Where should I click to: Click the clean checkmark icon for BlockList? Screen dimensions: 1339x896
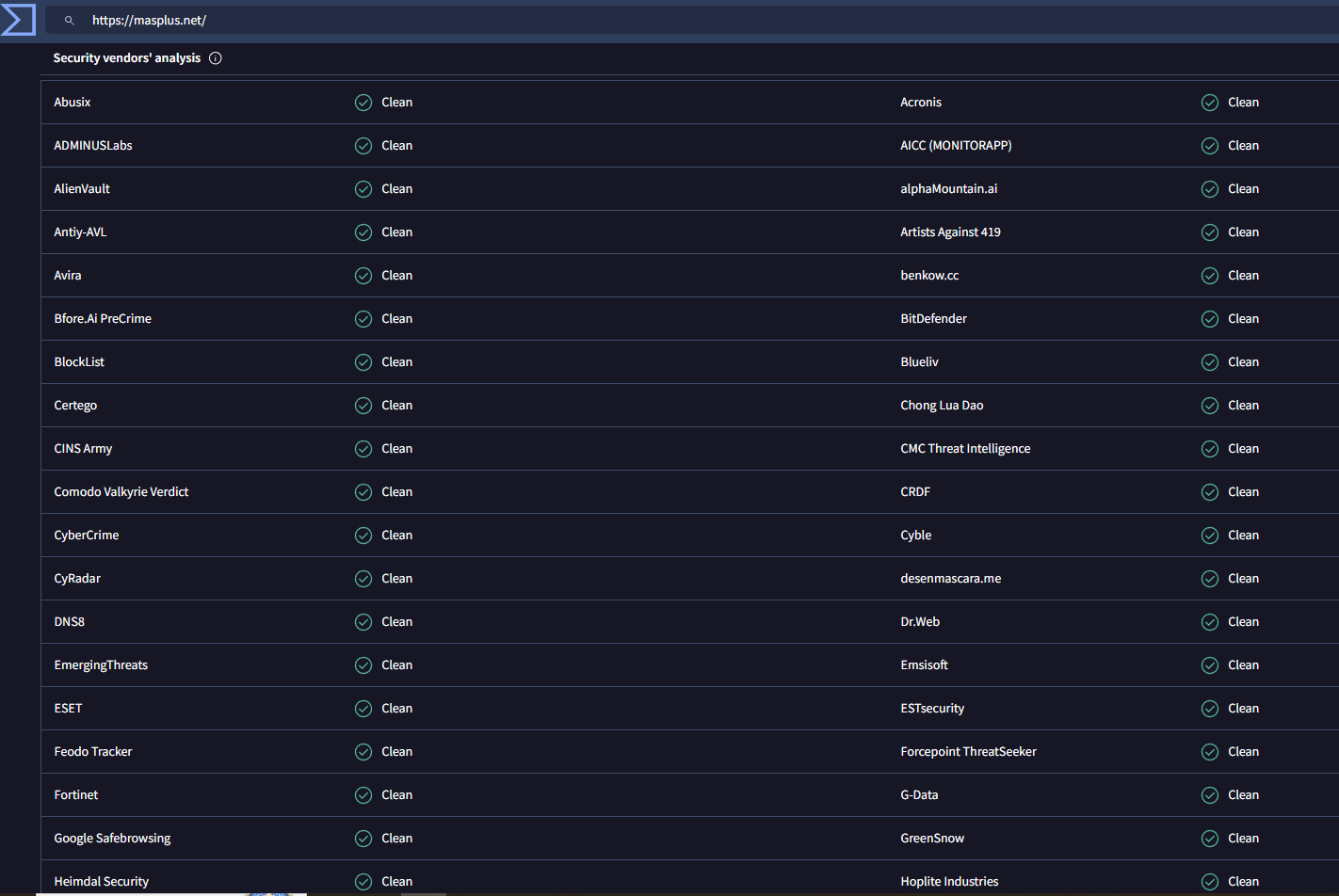(363, 362)
